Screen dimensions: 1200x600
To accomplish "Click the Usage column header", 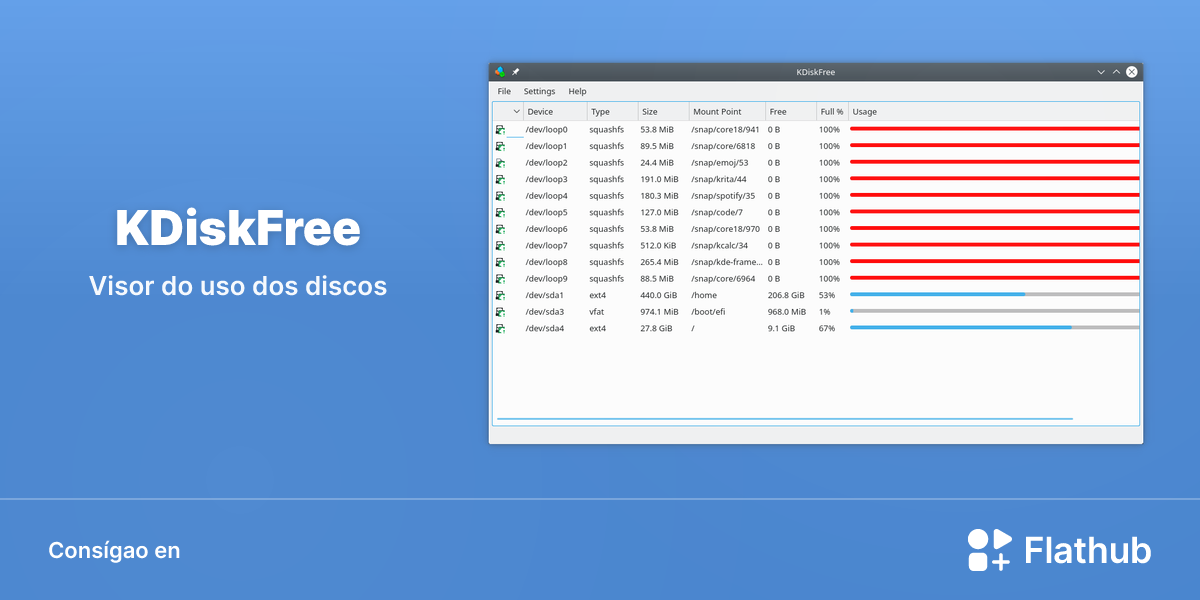I will pyautogui.click(x=994, y=112).
